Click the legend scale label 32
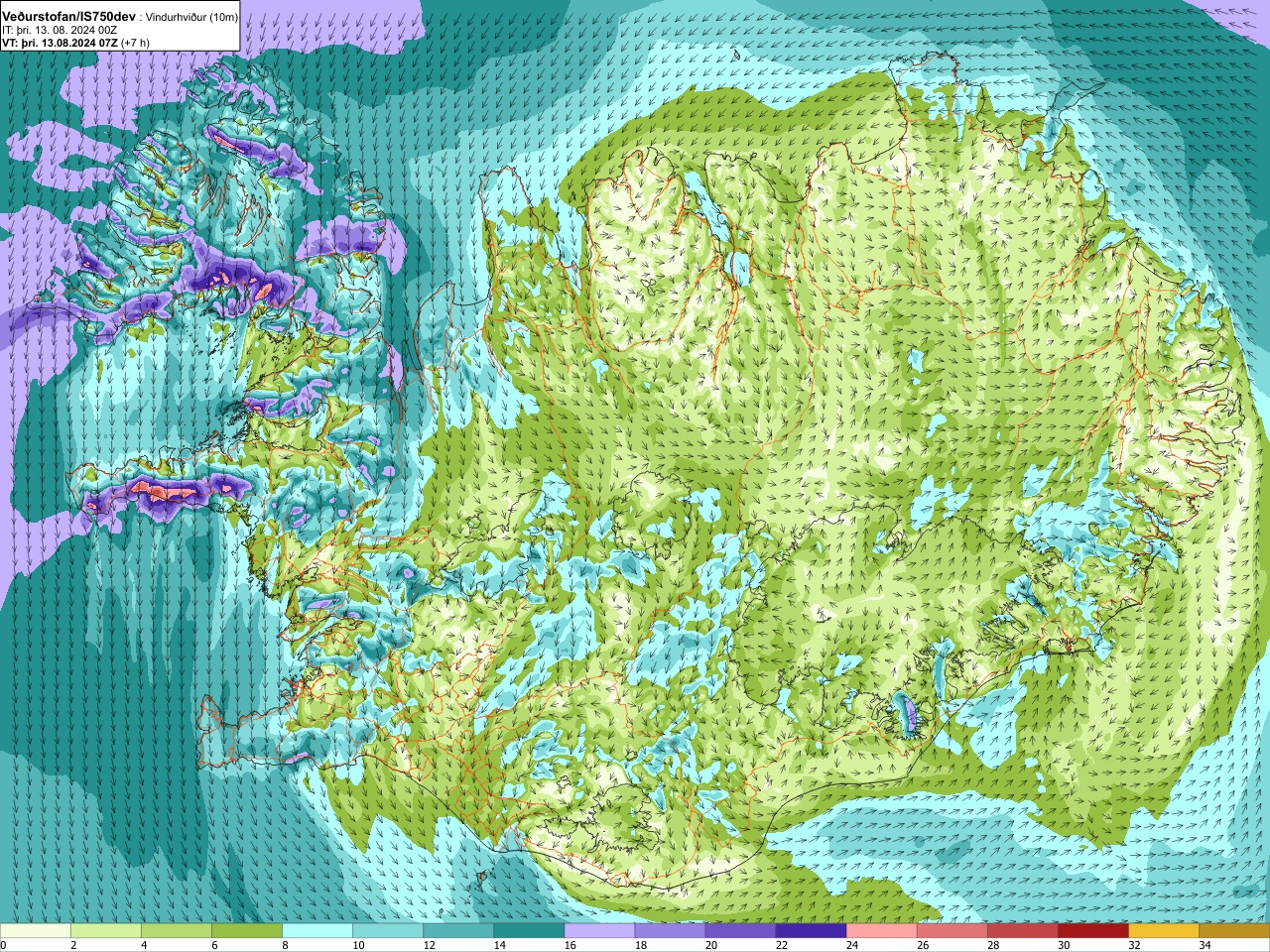 pyautogui.click(x=1133, y=945)
